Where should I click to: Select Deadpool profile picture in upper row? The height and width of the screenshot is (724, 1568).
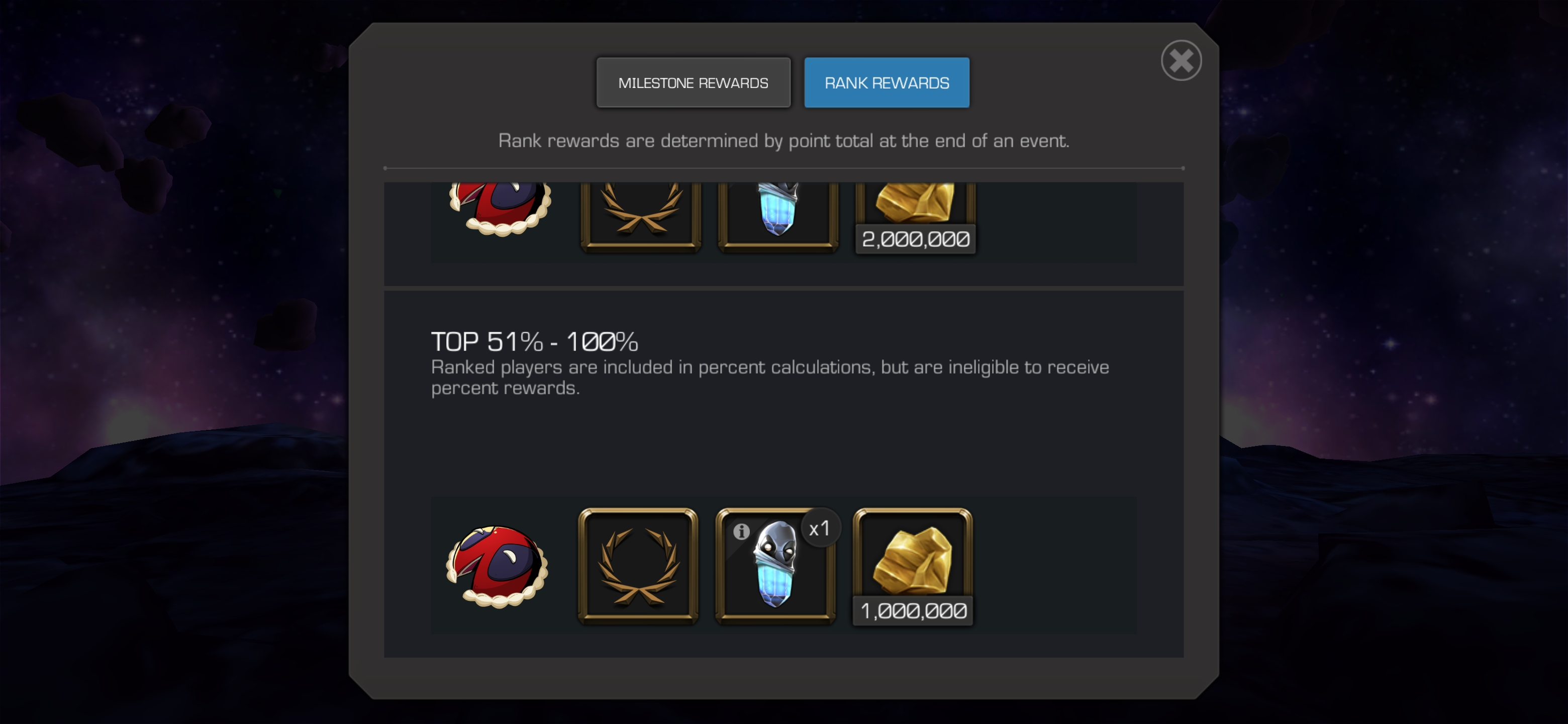coord(501,209)
